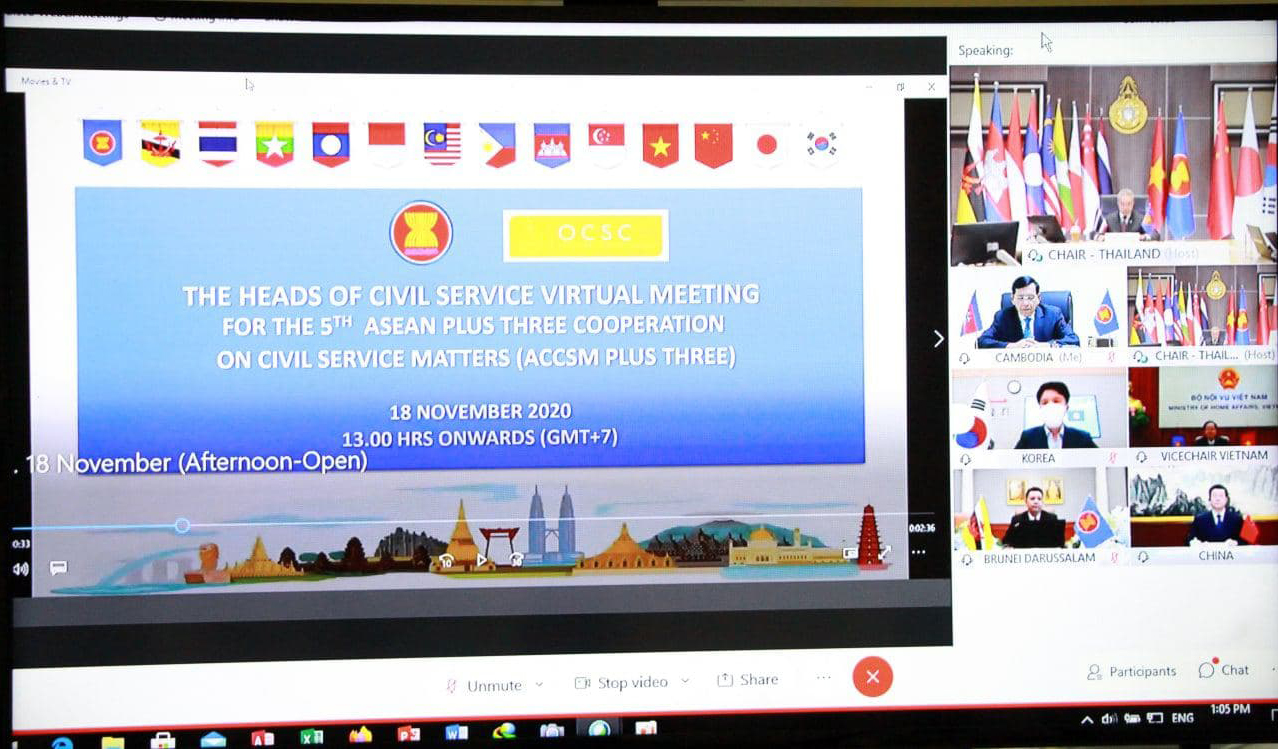Skip forward 30 seconds in the video
Image resolution: width=1278 pixels, height=749 pixels.
(516, 560)
